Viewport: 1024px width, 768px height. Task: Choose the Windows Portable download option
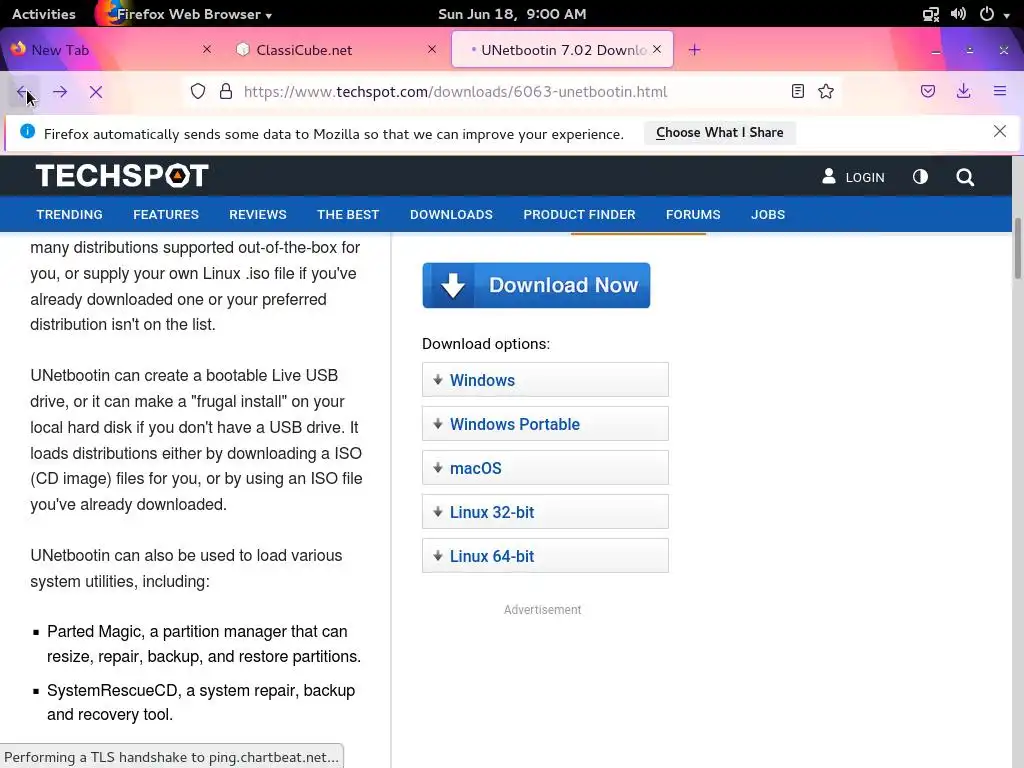coord(545,423)
